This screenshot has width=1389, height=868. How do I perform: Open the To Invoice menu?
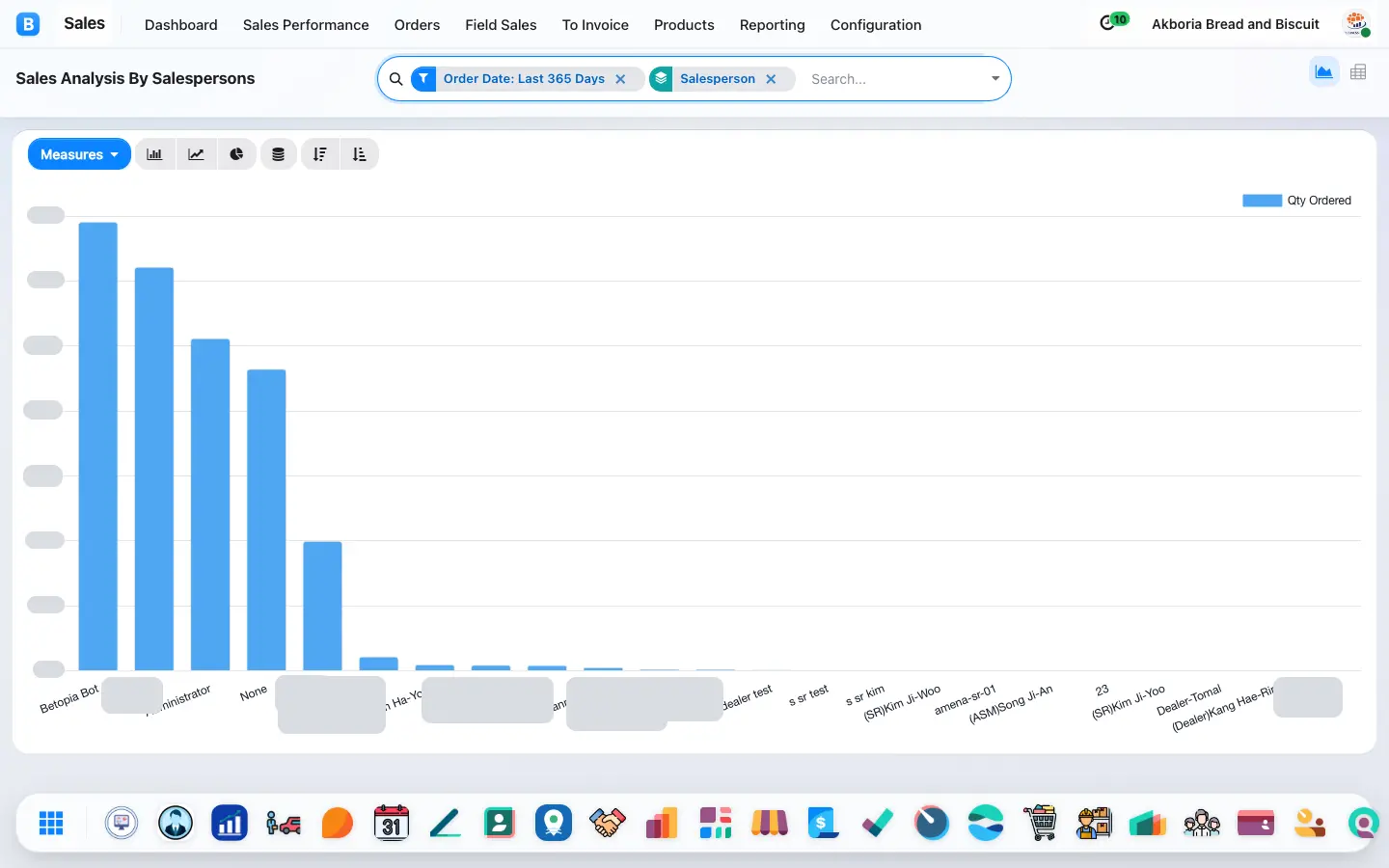click(595, 25)
